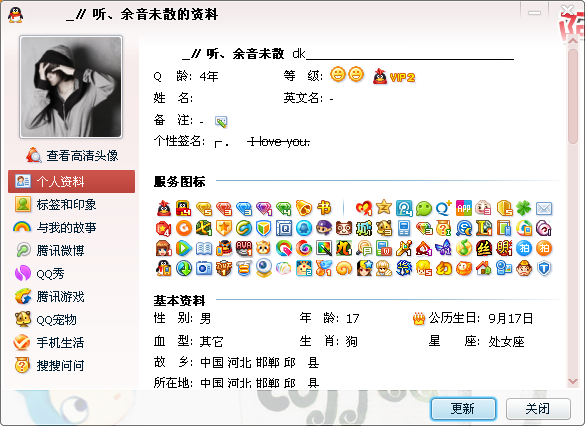Open the orange spiral snail service icon
The height and width of the screenshot is (426, 585).
pos(344,268)
